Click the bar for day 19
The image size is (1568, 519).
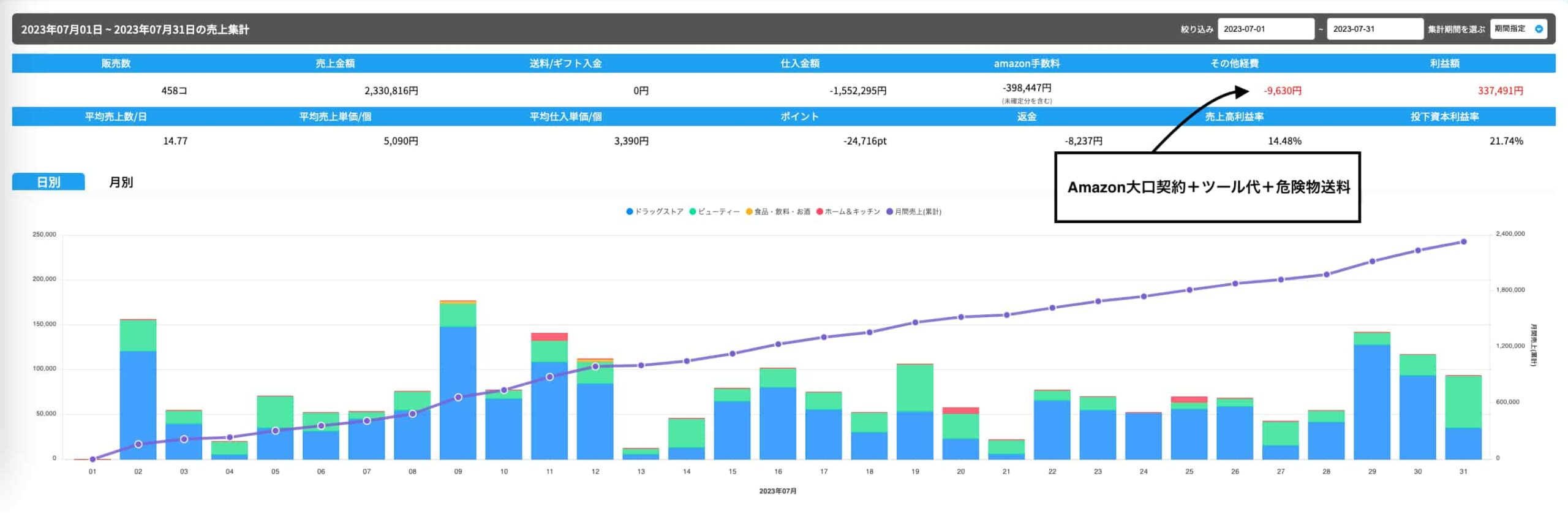tap(914, 412)
